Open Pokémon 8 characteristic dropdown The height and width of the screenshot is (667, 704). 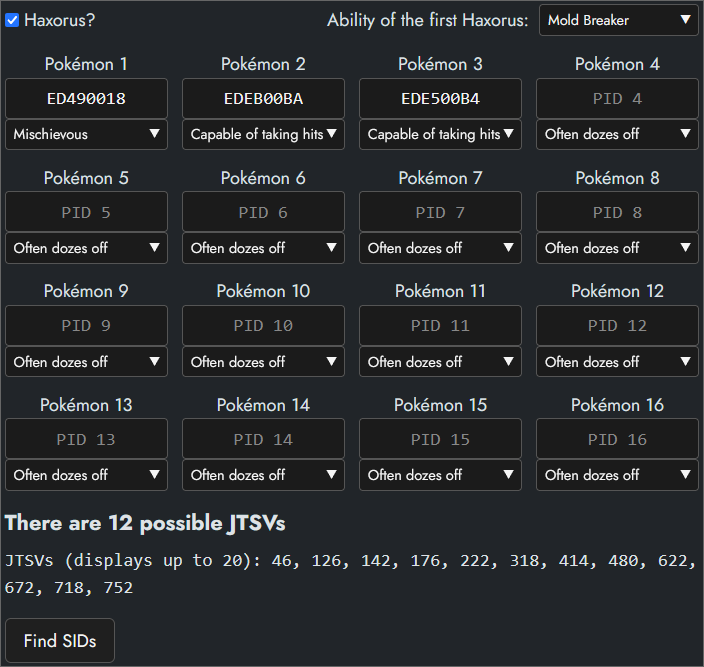[617, 248]
